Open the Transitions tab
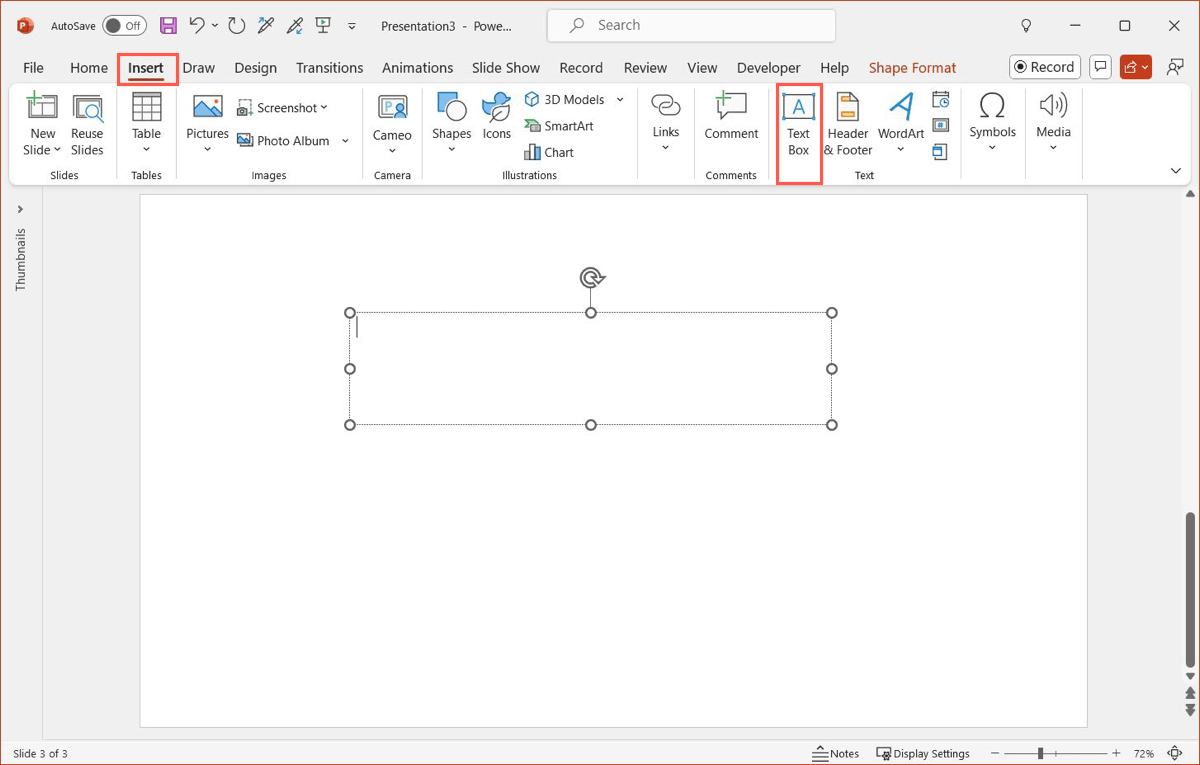Viewport: 1200px width, 765px height. pyautogui.click(x=330, y=68)
